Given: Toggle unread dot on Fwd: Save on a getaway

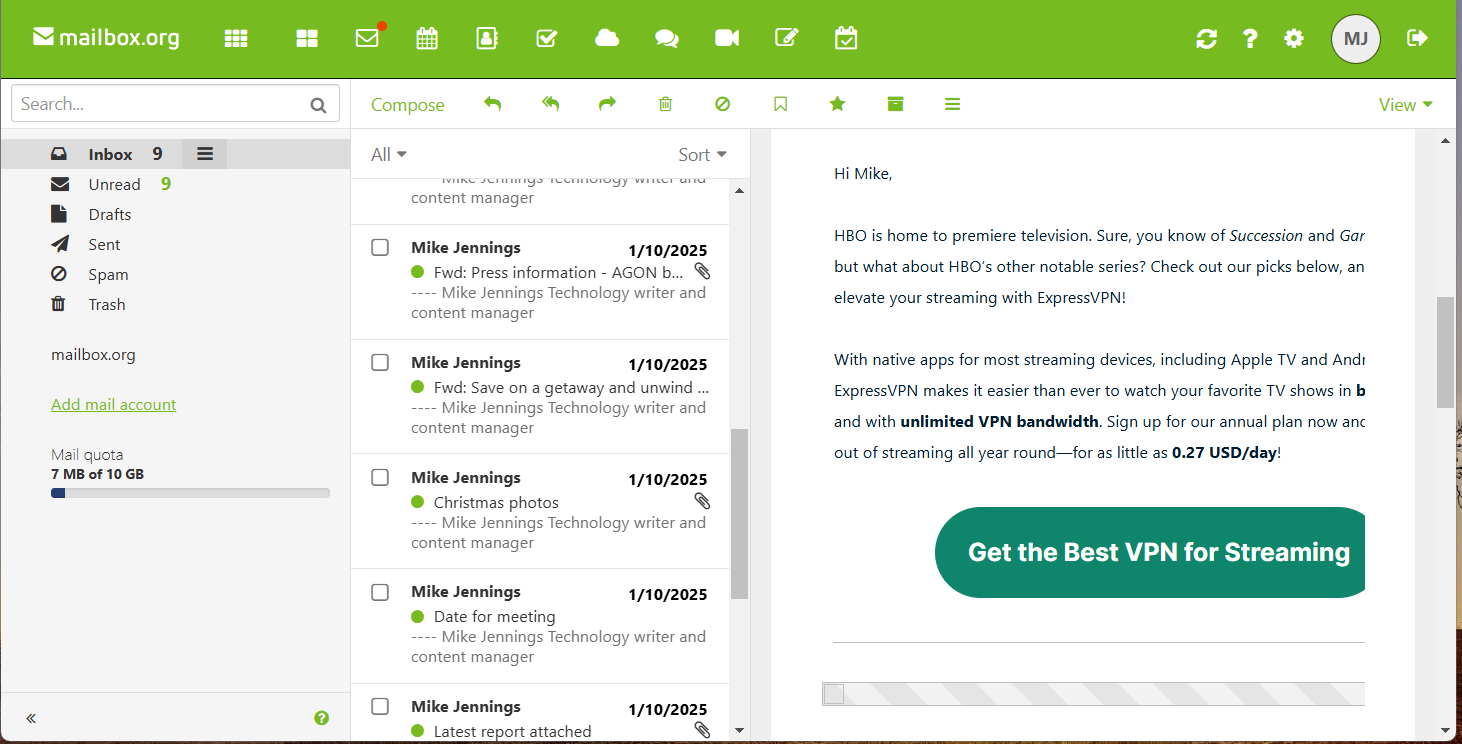Looking at the screenshot, I should pos(418,387).
